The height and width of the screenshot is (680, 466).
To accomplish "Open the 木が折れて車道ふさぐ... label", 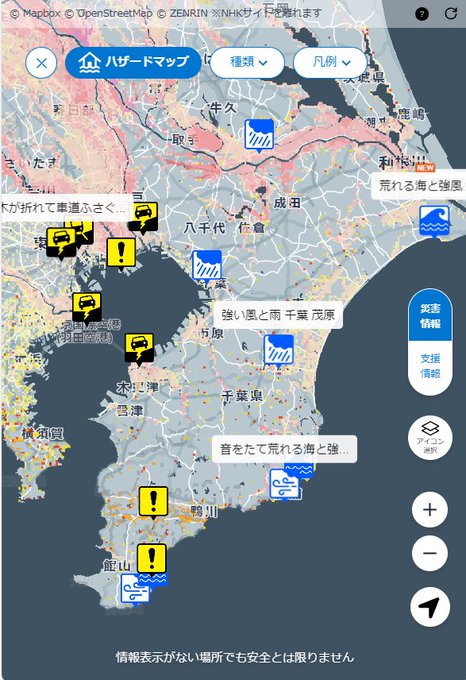I will pyautogui.click(x=65, y=208).
